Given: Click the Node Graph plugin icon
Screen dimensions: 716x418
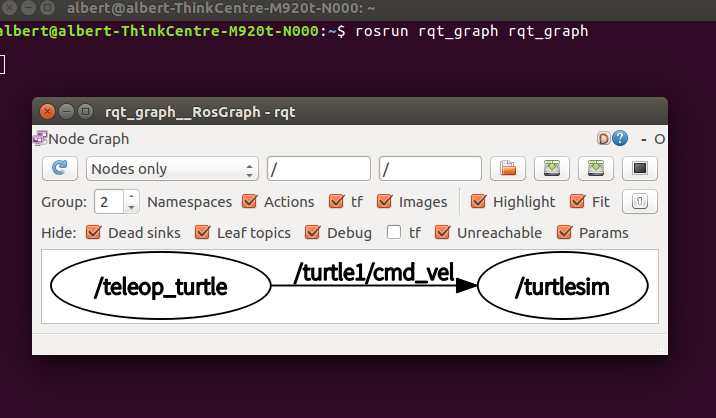Looking at the screenshot, I should point(40,138).
